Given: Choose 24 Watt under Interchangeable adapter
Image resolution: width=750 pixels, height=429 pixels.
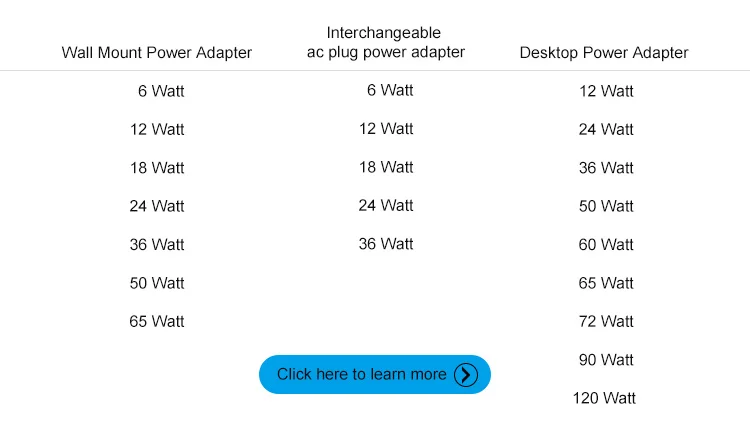Looking at the screenshot, I should click(386, 205).
